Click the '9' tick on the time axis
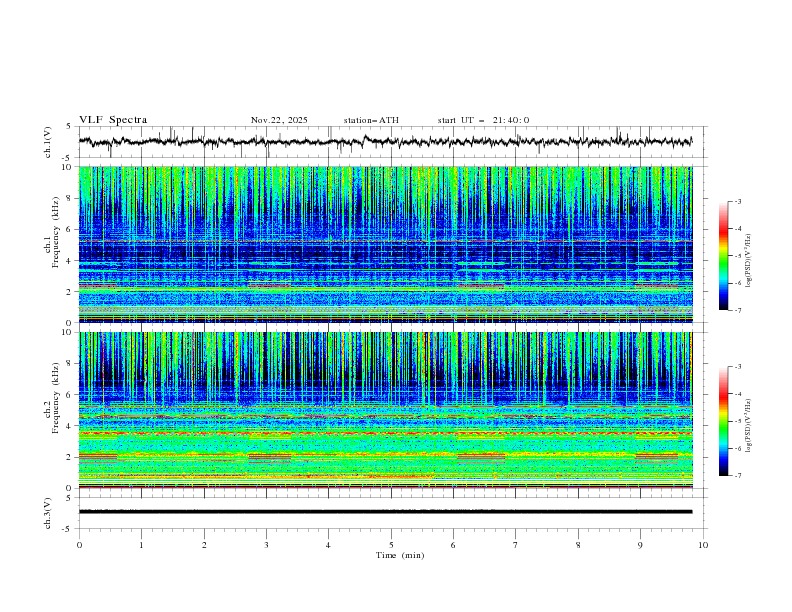 (640, 545)
